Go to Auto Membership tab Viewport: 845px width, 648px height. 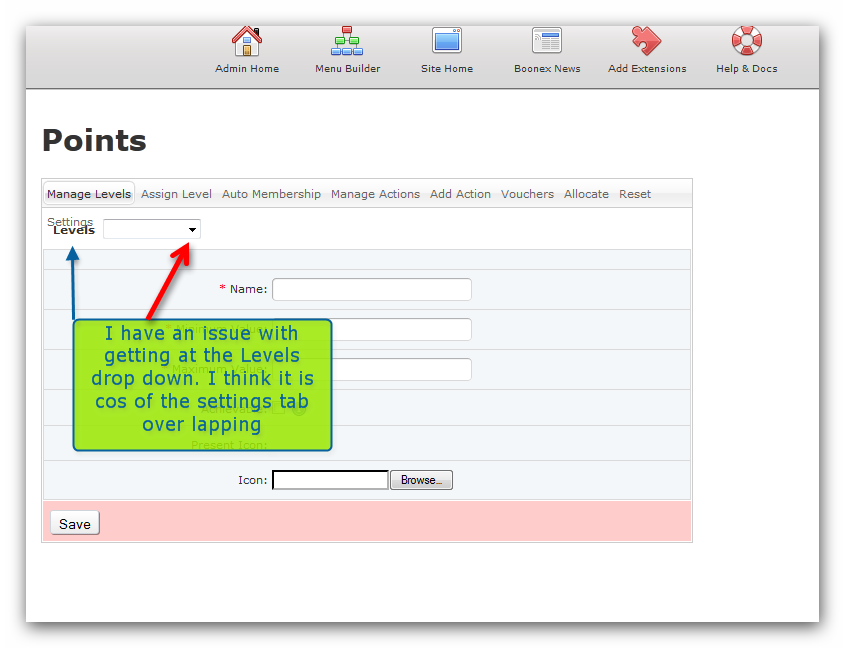(x=271, y=194)
